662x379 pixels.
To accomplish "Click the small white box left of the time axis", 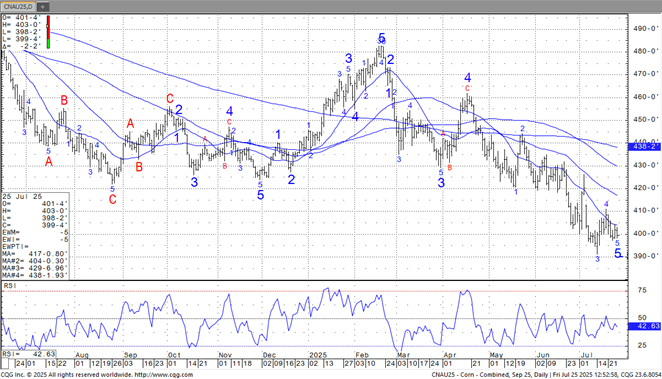I will (5, 364).
